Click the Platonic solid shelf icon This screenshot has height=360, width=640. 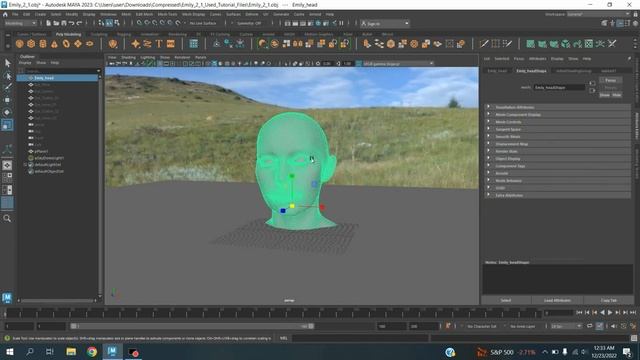(113, 44)
